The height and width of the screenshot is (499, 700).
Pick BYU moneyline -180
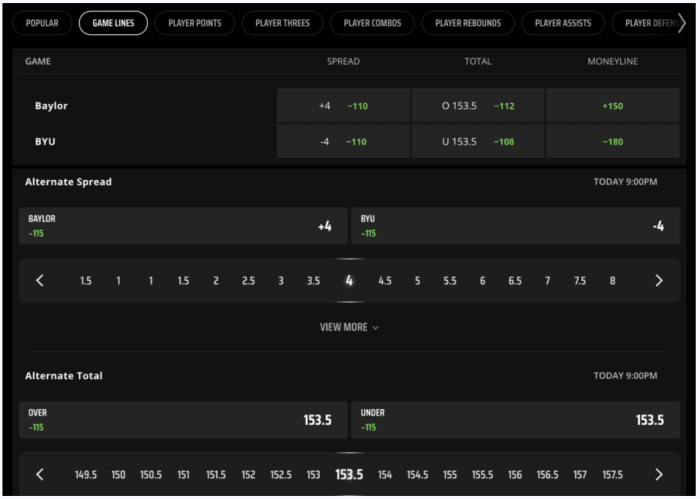coord(612,141)
